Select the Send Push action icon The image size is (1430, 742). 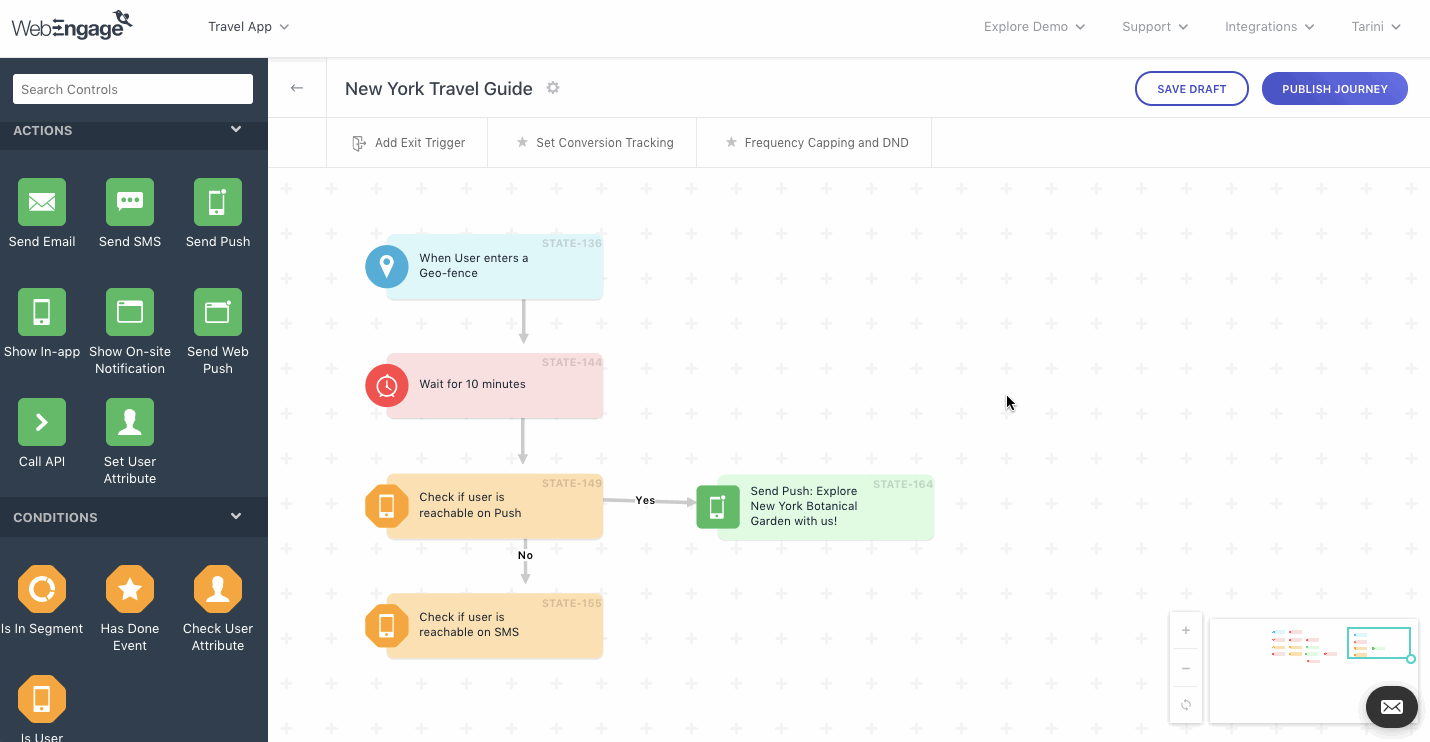[x=217, y=202]
